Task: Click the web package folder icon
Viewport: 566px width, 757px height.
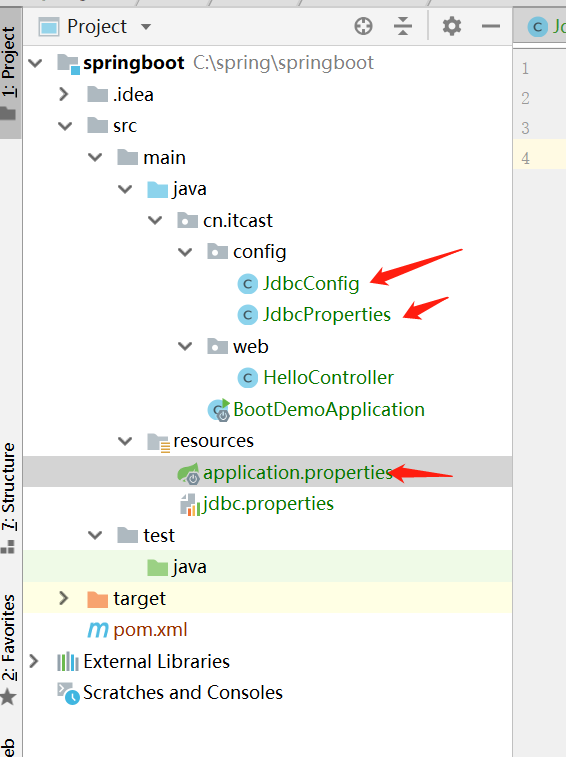Action: pyautogui.click(x=217, y=346)
